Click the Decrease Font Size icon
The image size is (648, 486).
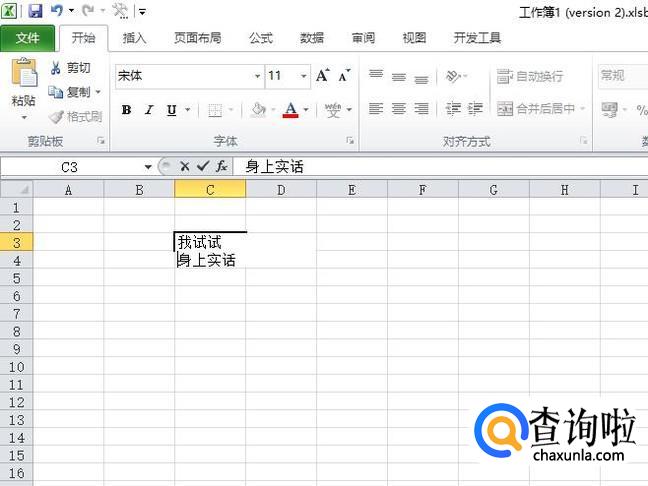344,76
